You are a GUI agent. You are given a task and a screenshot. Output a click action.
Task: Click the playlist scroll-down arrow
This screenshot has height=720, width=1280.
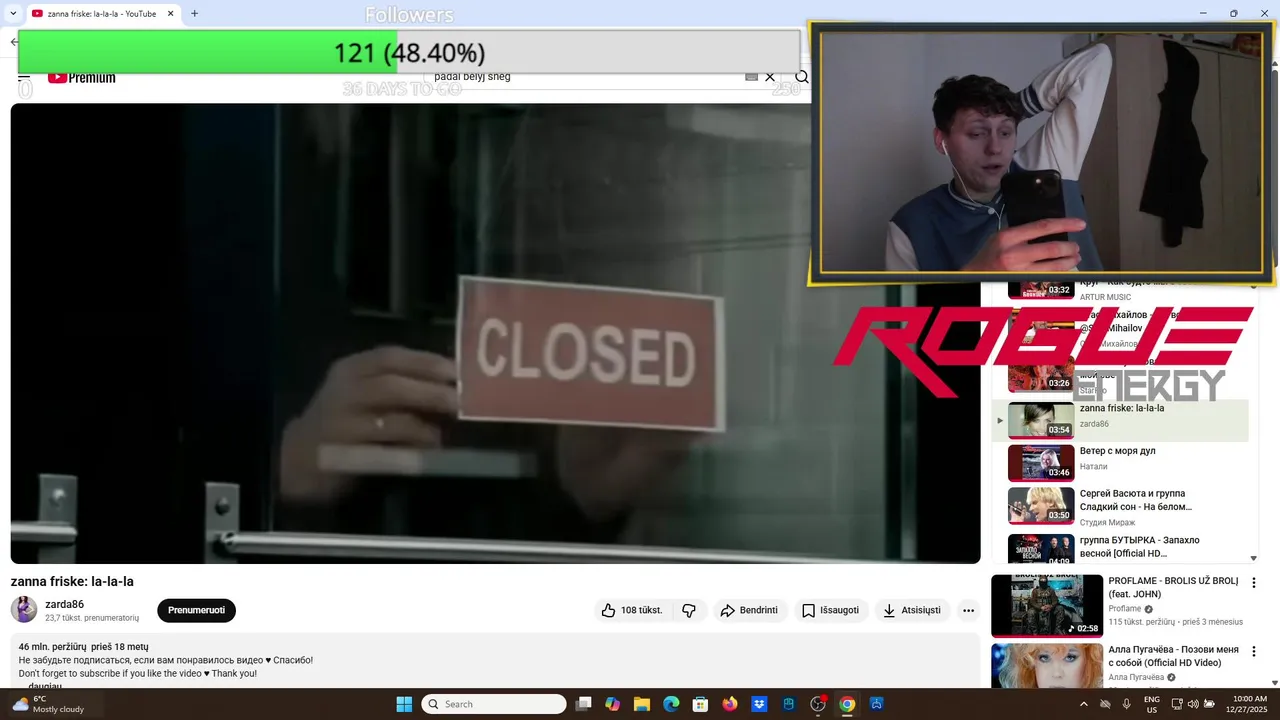click(1253, 559)
